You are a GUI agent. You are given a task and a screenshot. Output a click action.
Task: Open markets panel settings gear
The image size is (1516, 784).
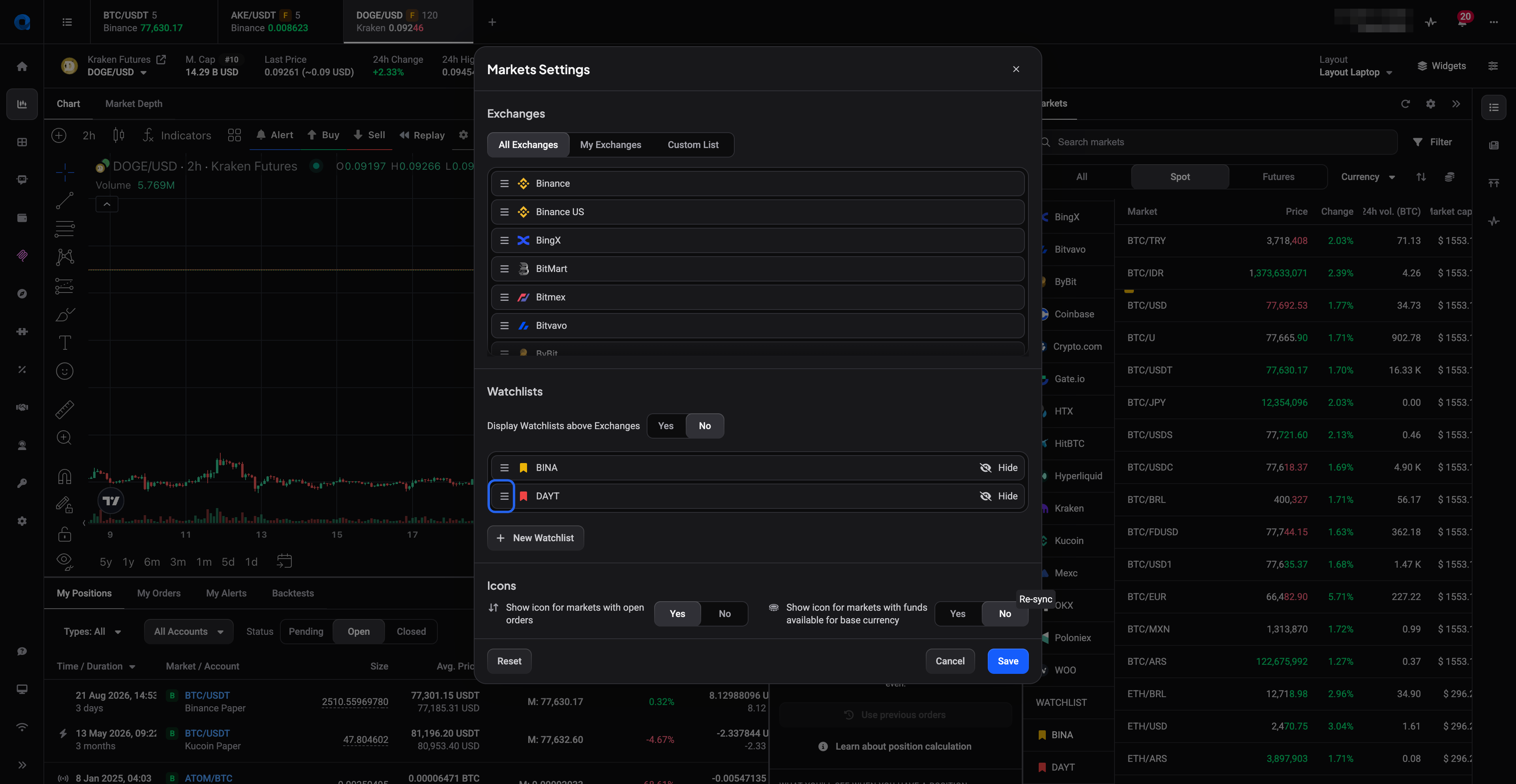click(1431, 103)
